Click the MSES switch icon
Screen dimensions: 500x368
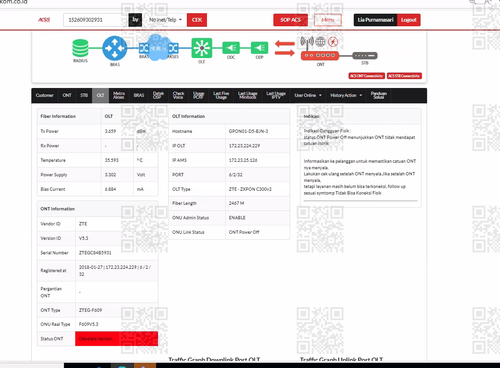173,48
